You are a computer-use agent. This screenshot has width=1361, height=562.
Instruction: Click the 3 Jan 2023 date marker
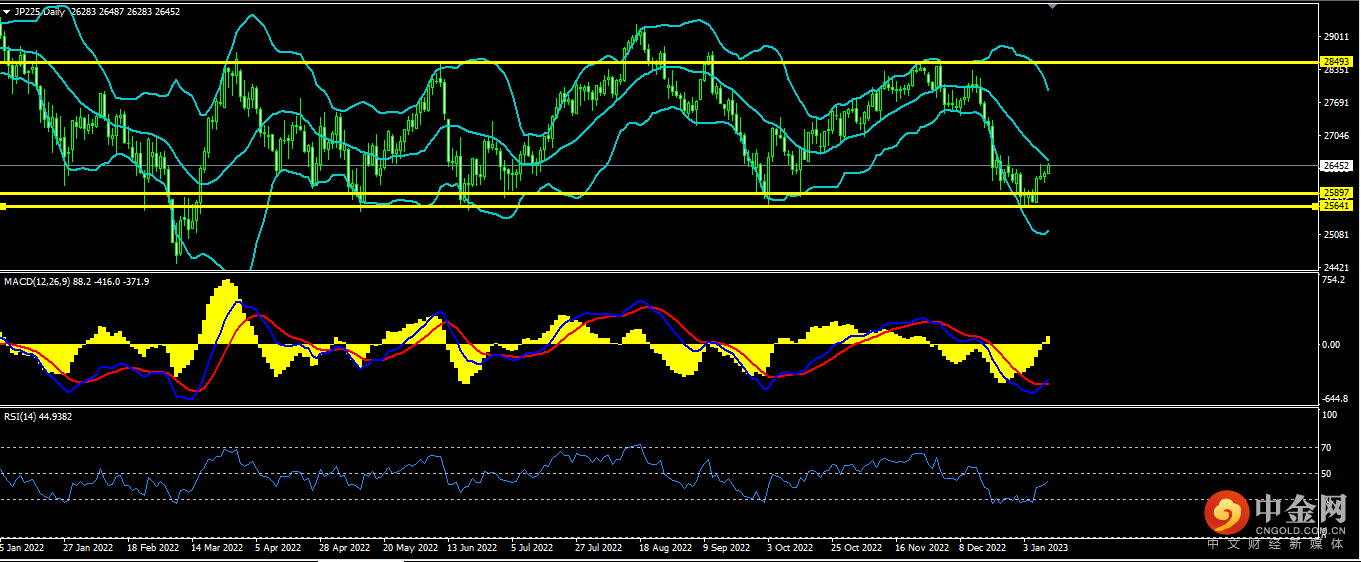[1046, 548]
